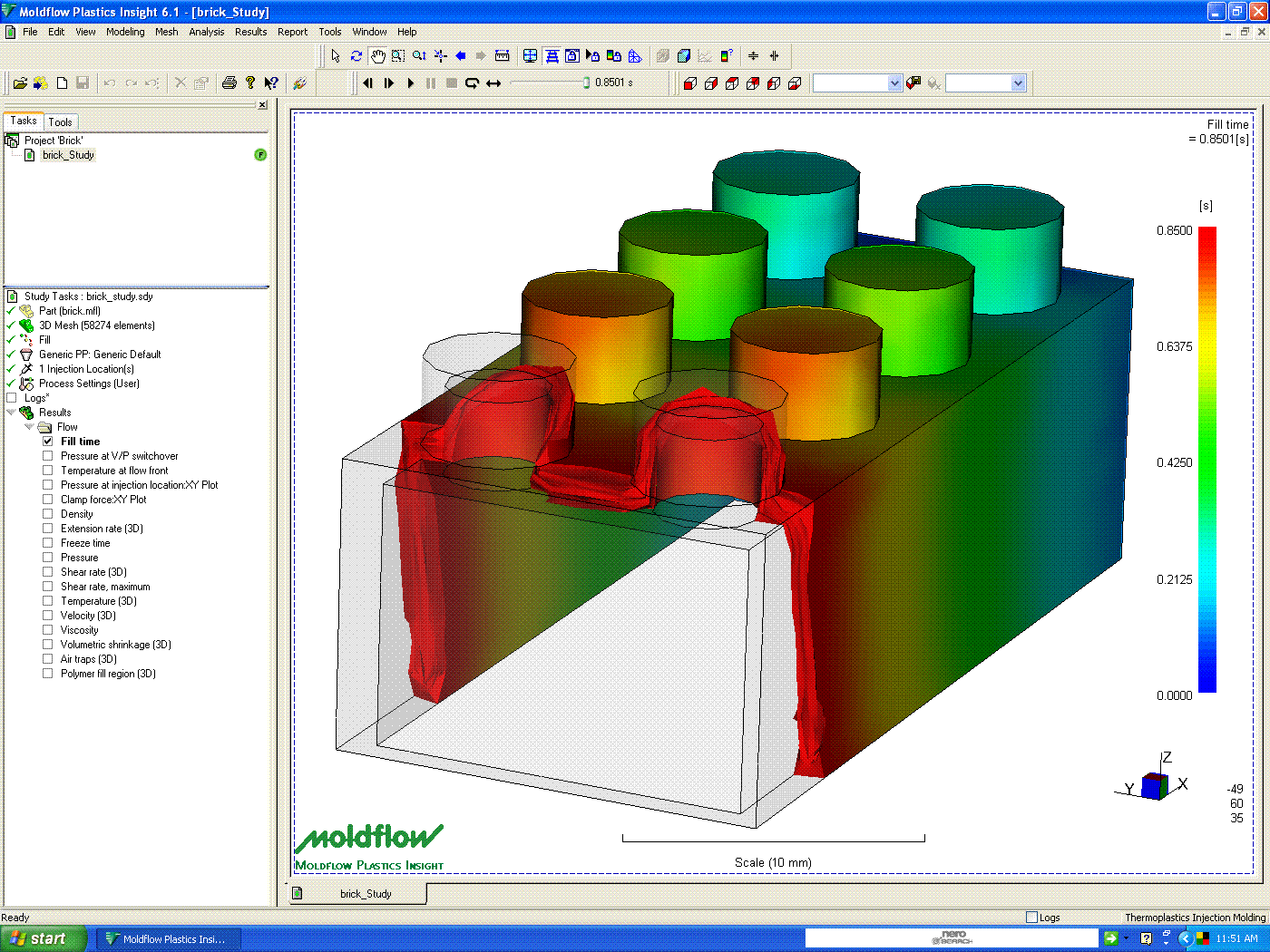Select 1 Injection Location(s) task

(x=86, y=369)
